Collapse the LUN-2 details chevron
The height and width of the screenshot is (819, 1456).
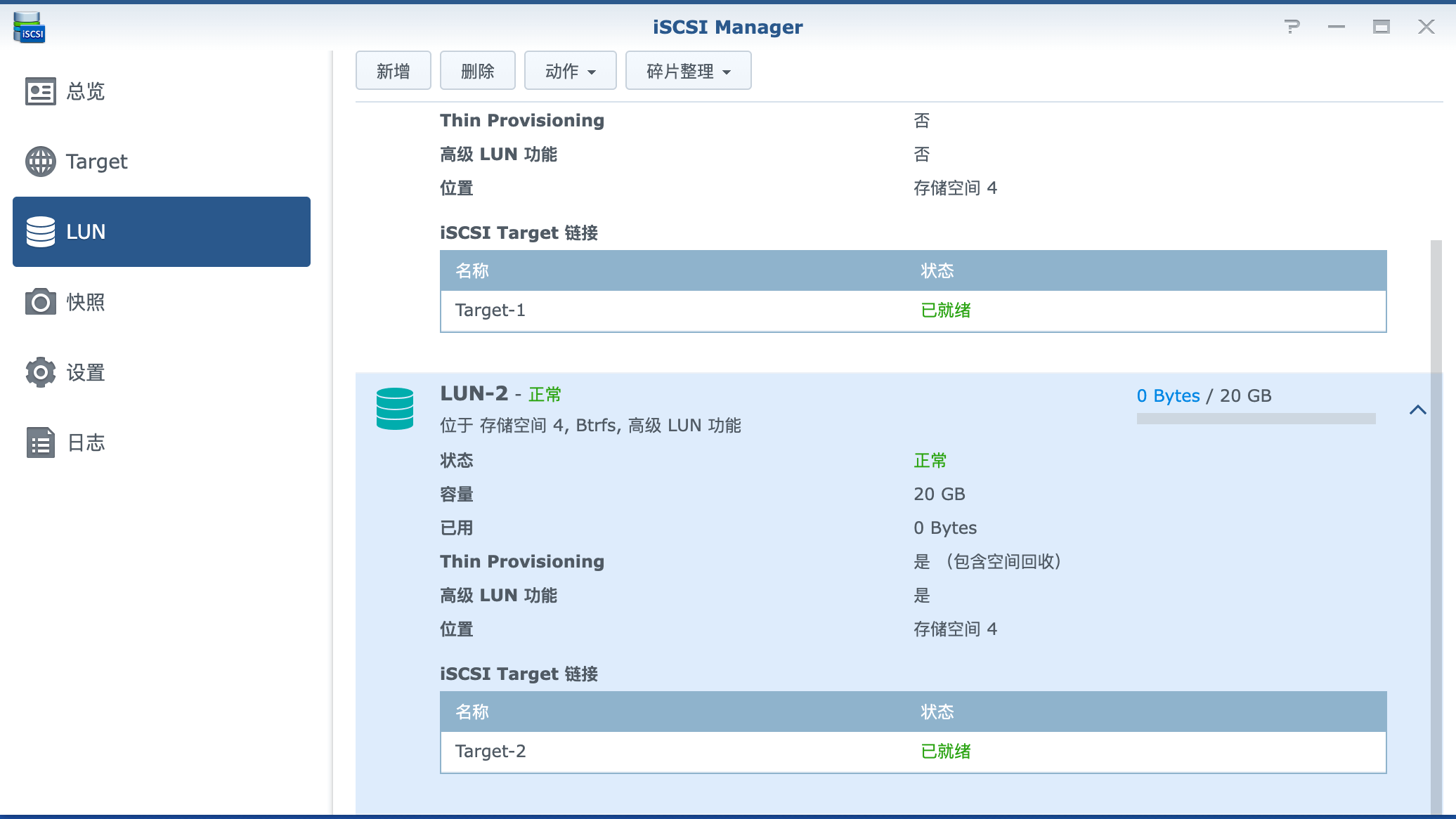[1417, 409]
